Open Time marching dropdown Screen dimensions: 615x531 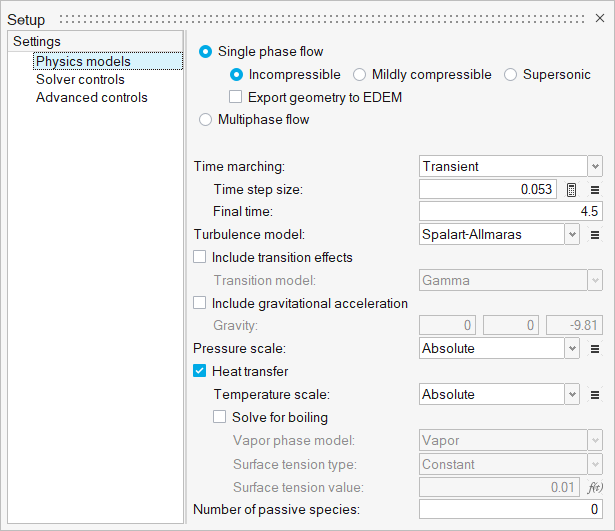coord(510,166)
